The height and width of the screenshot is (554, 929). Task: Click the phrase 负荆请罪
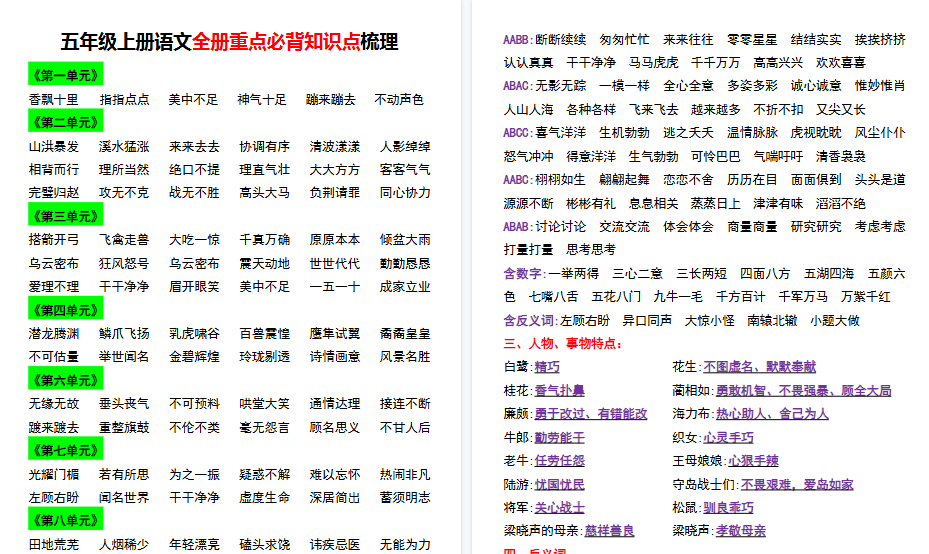tap(335, 193)
